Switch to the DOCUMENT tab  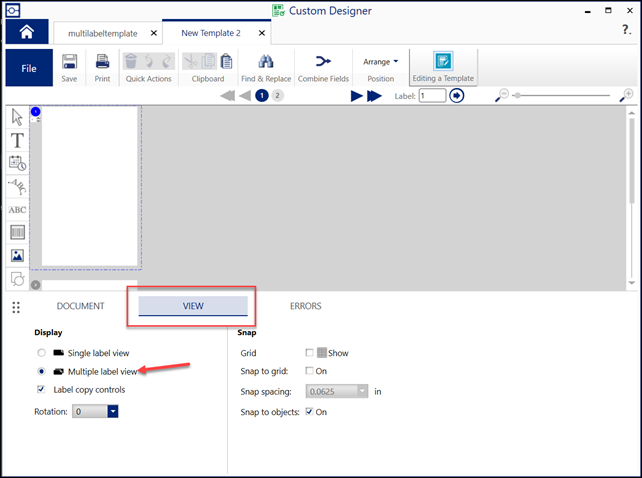click(80, 306)
